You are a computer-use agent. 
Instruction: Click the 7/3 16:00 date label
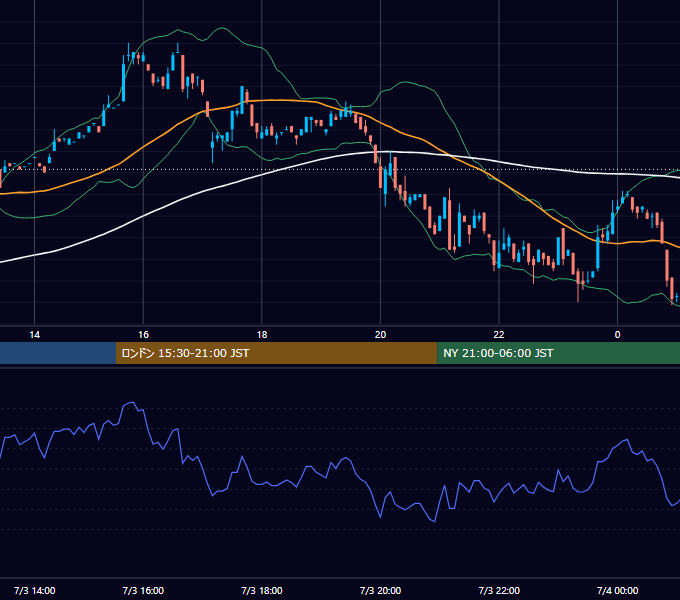click(143, 590)
